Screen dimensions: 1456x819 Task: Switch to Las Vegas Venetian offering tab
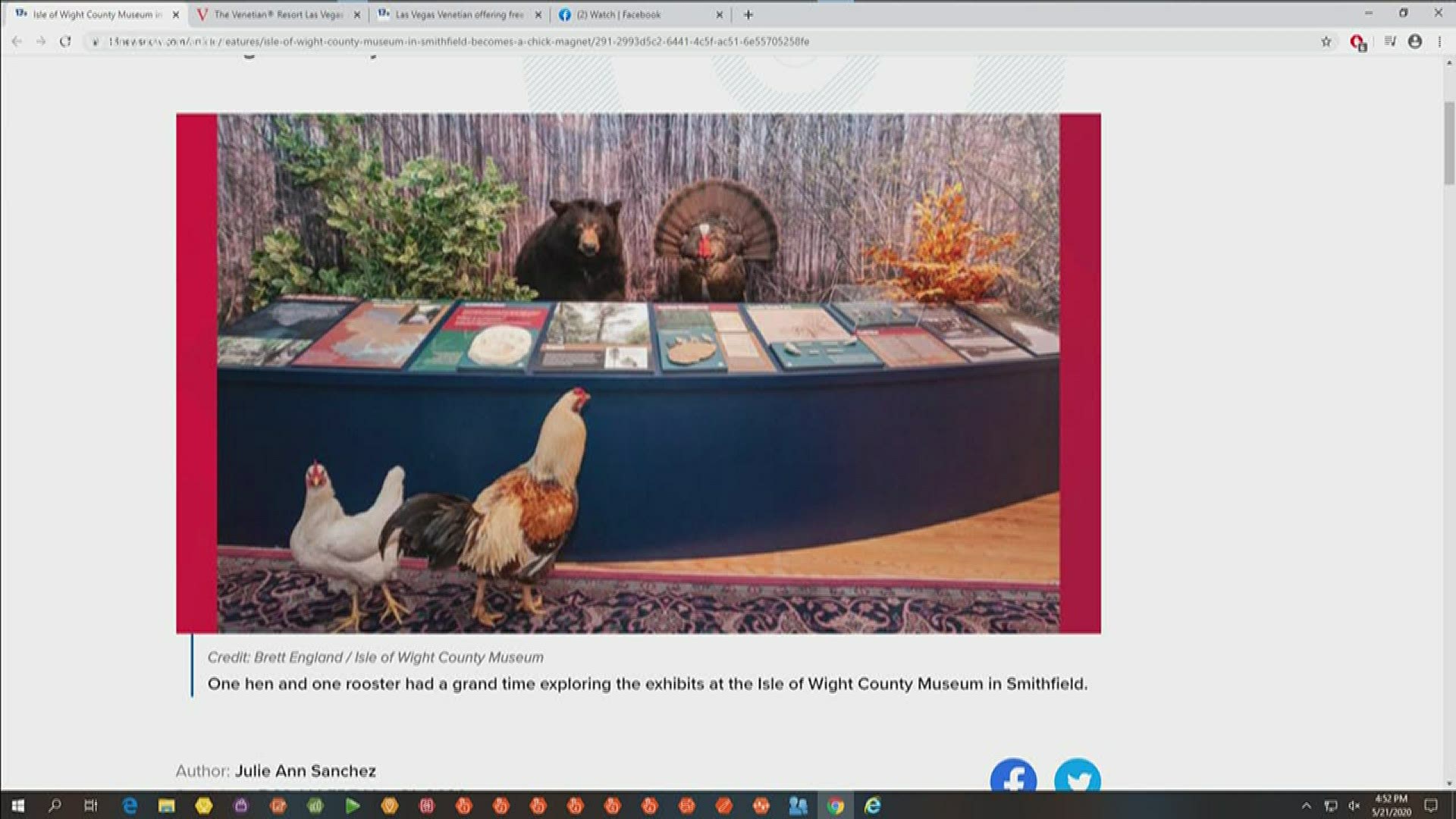[x=459, y=14]
